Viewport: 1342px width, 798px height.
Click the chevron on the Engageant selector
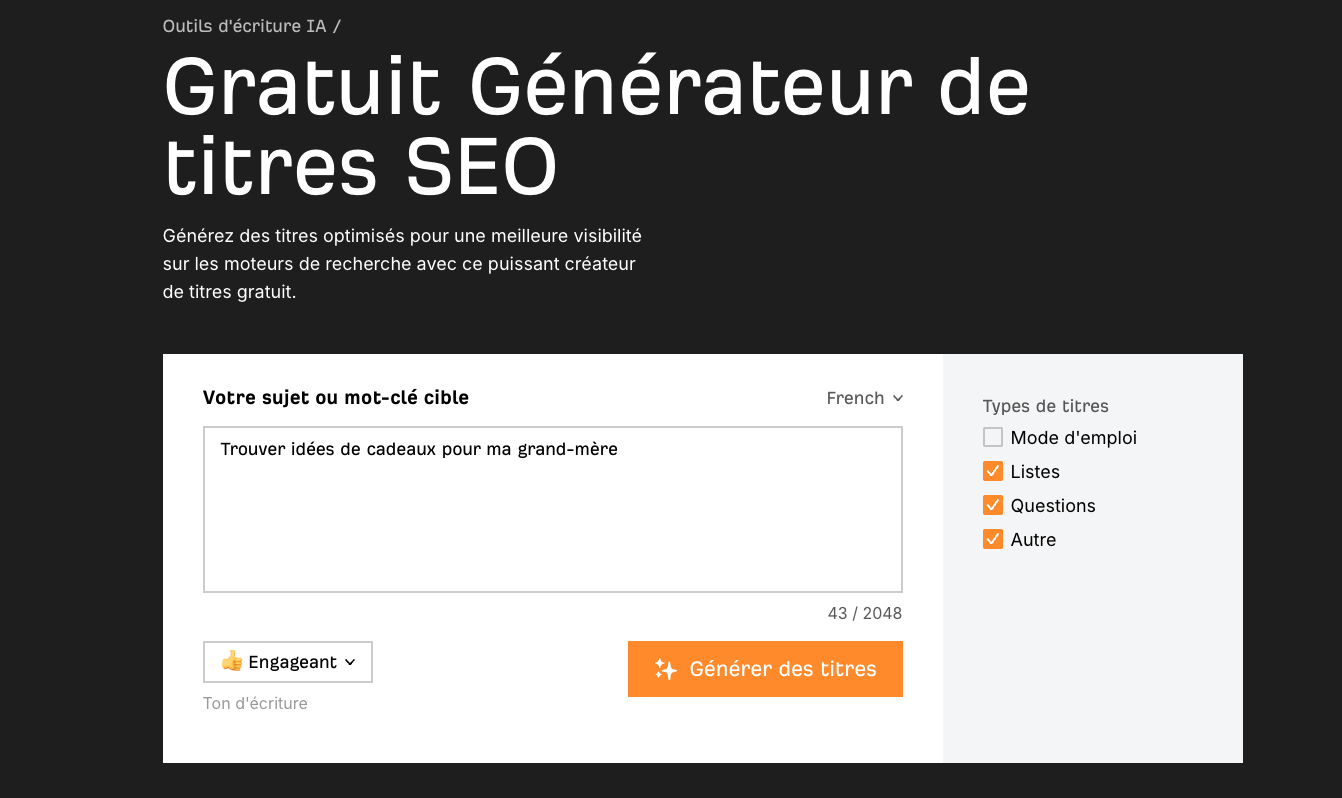click(x=351, y=662)
